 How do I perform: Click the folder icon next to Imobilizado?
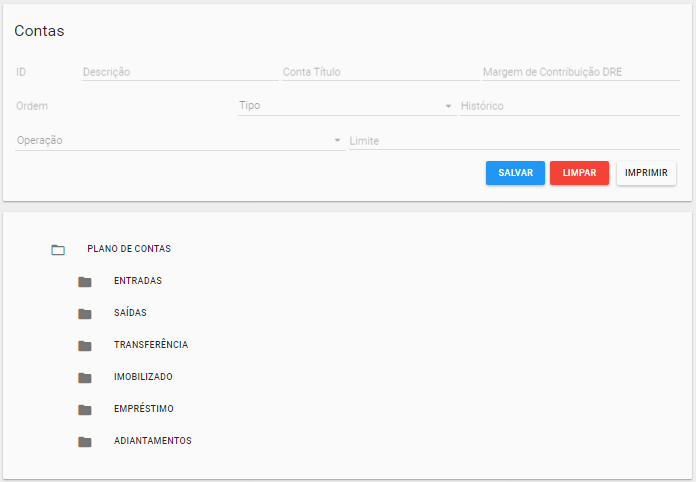pyautogui.click(x=85, y=378)
